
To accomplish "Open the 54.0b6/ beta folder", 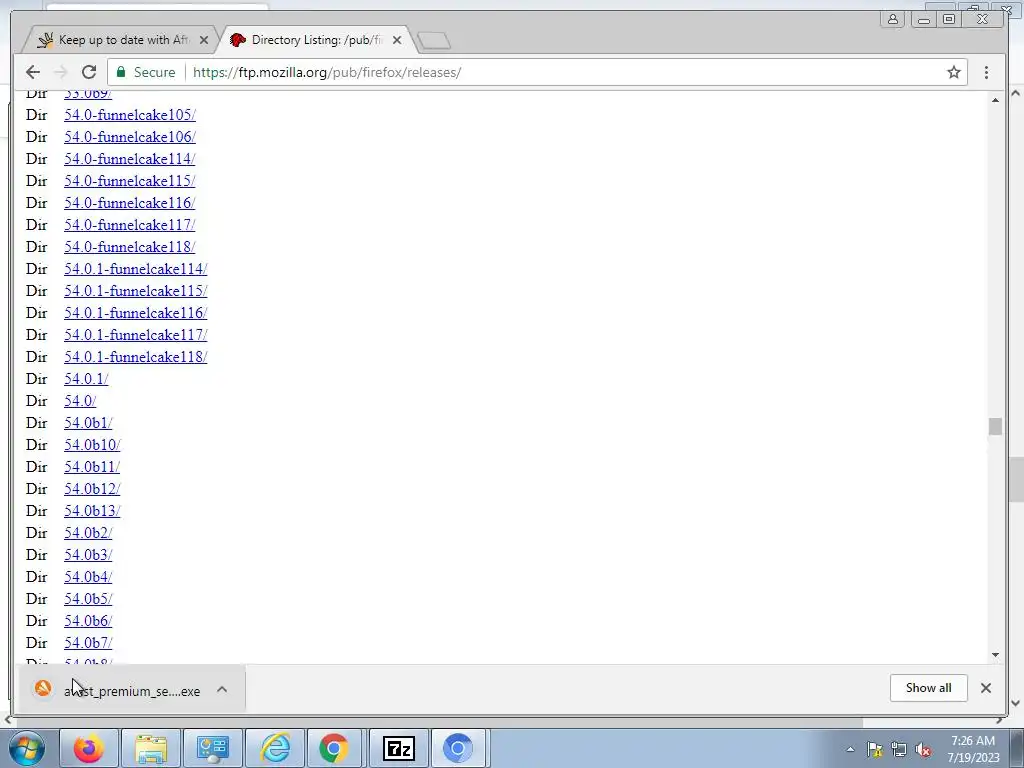I will (x=88, y=621).
